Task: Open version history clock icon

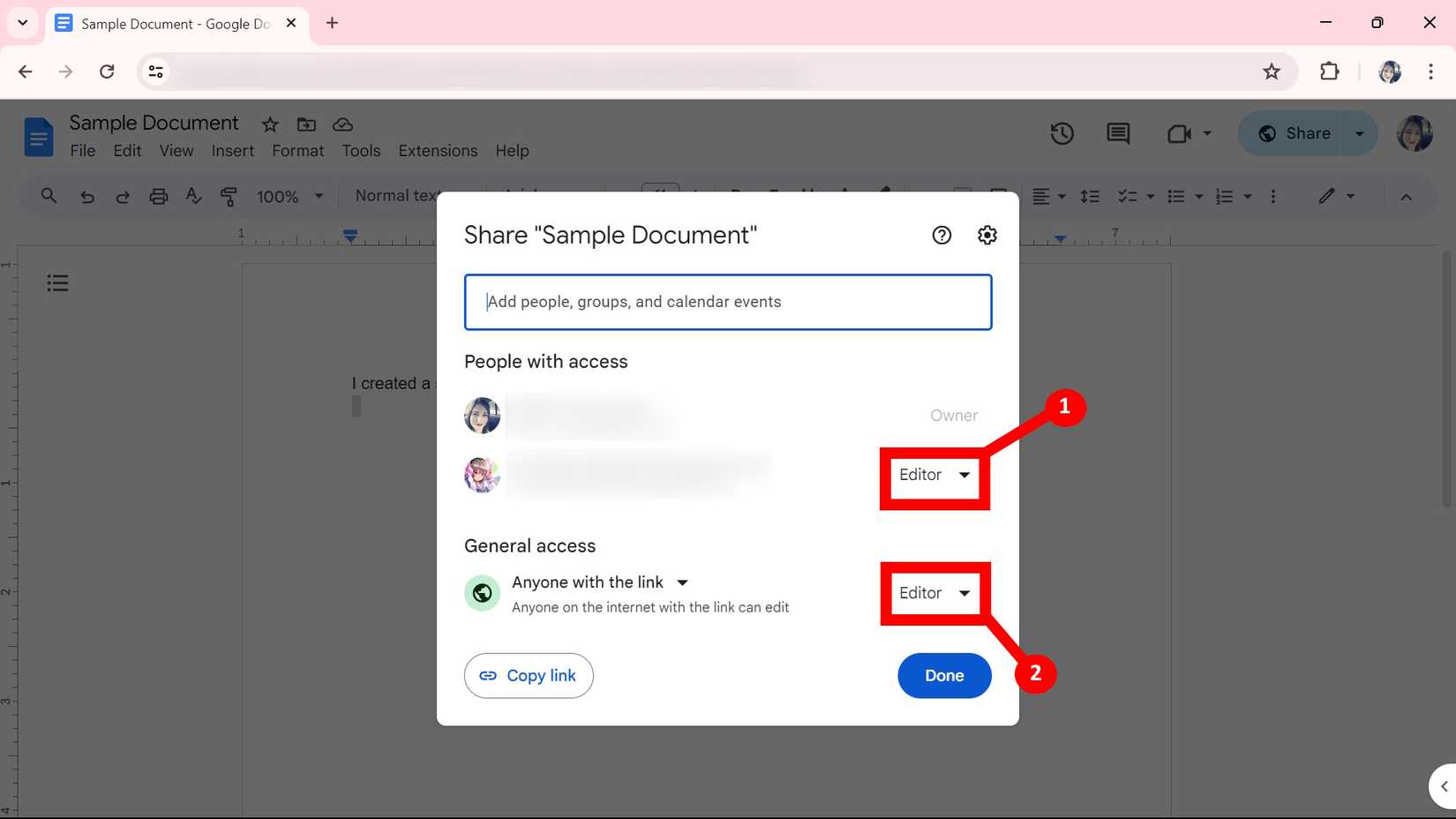Action: coord(1062,133)
